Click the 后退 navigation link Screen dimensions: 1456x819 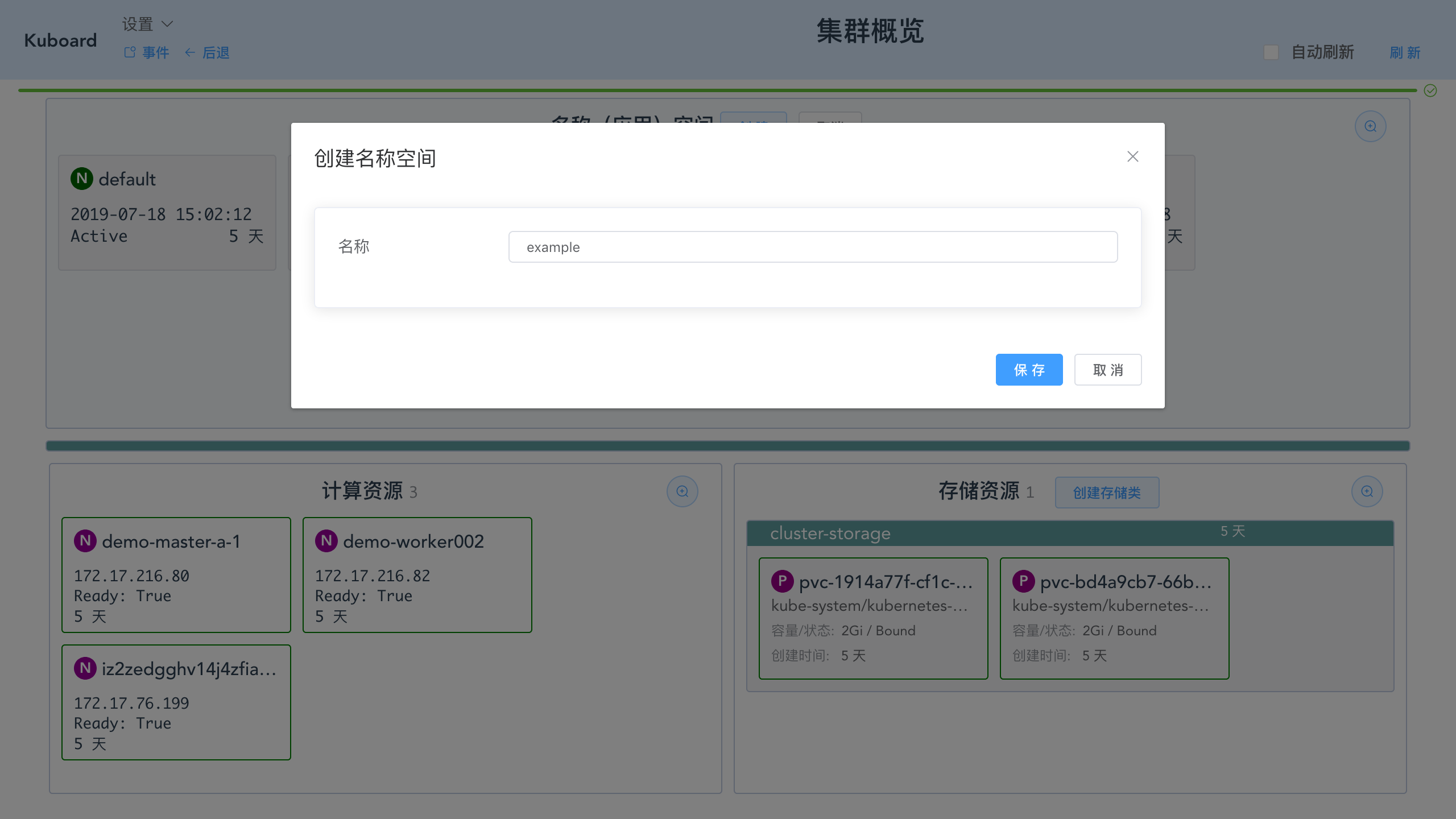coord(216,52)
